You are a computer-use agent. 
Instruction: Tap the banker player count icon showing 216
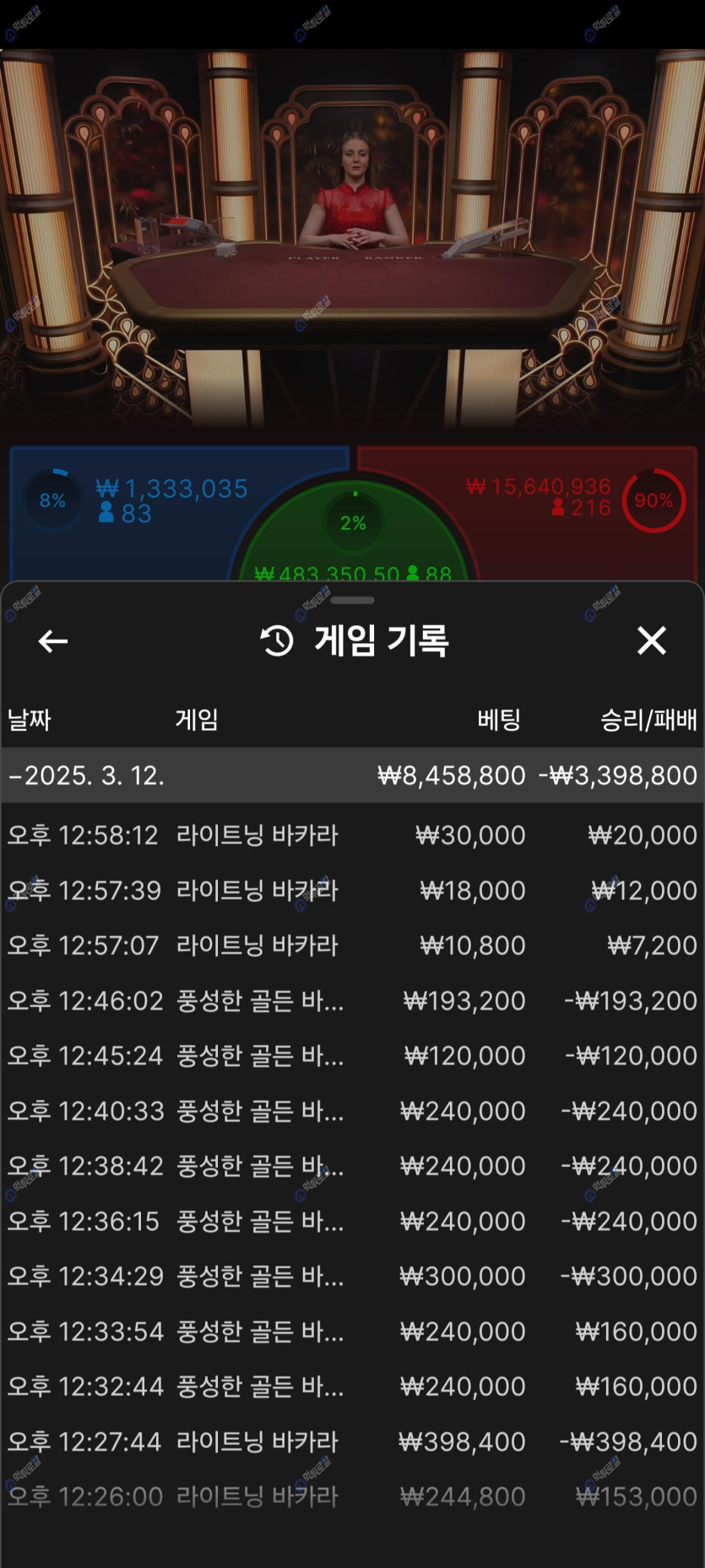558,508
